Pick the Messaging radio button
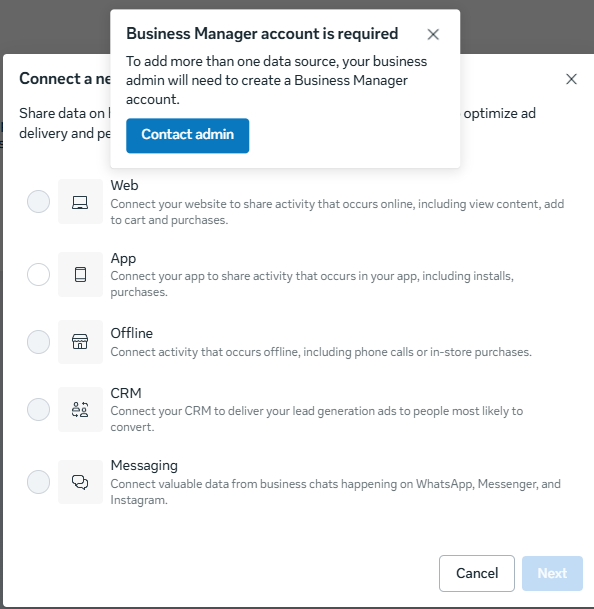The image size is (594, 609). pos(38,482)
